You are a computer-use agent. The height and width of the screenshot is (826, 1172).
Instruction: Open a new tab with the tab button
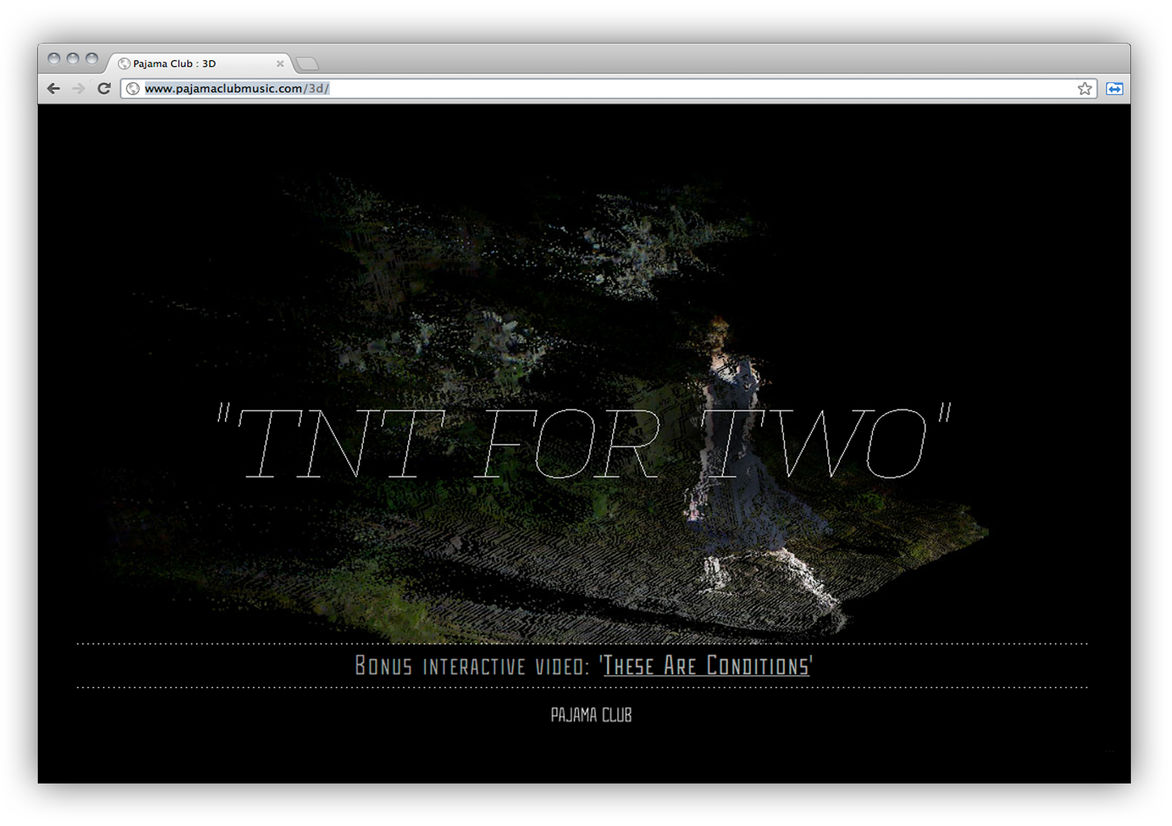pos(307,64)
